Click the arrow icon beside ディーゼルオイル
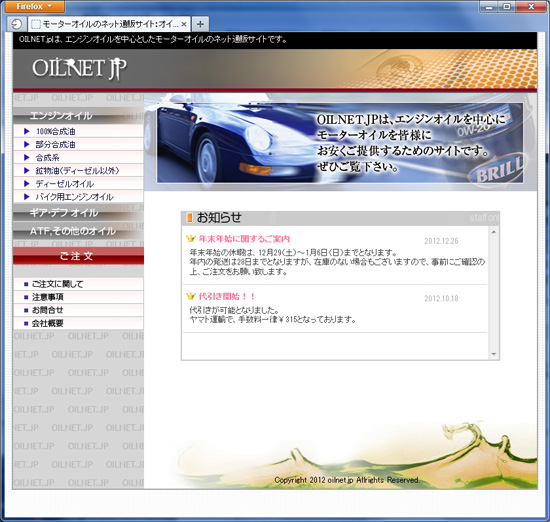550x522 pixels. tap(26, 184)
